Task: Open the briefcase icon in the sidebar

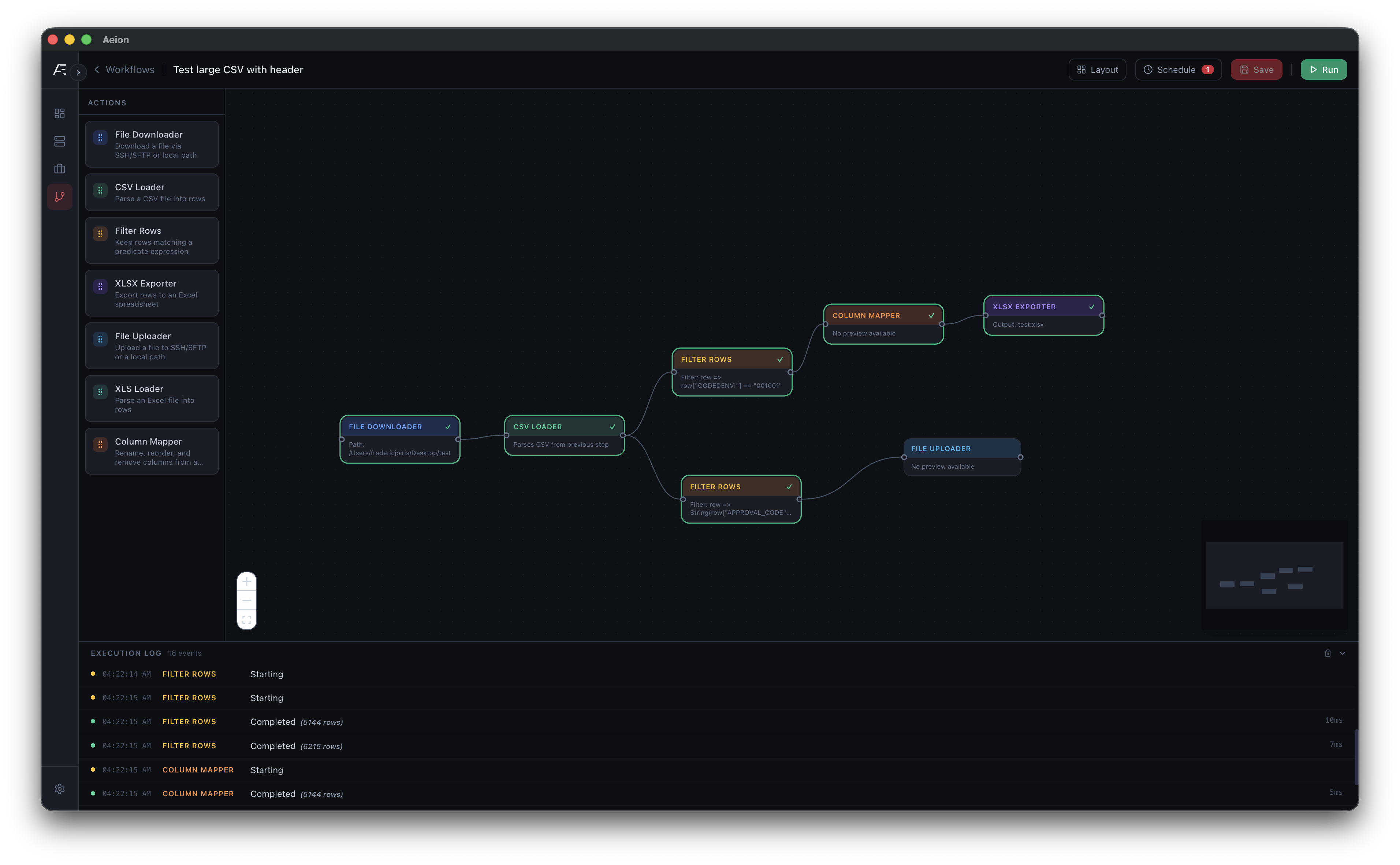Action: point(60,169)
